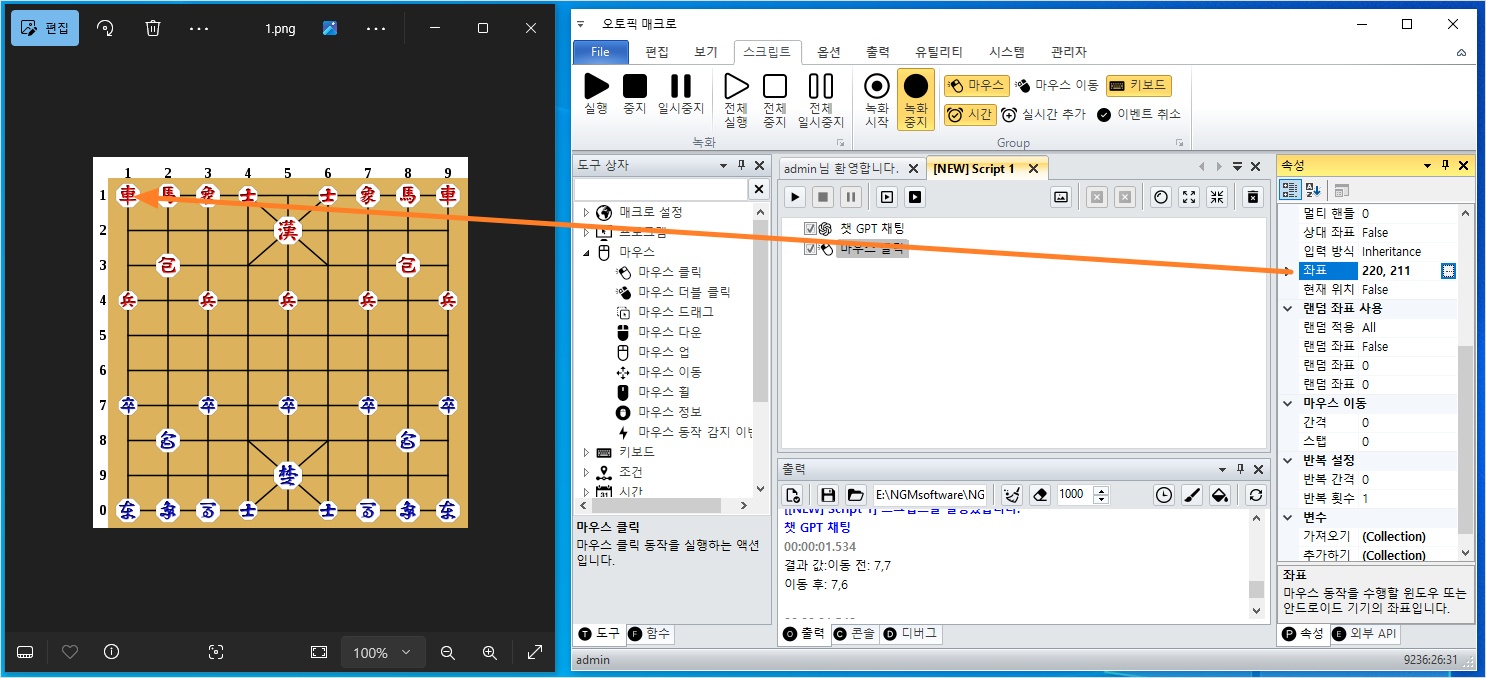1486x678 pixels.
Task: Click 이벤트 취소 in ribbon
Action: 1139,114
